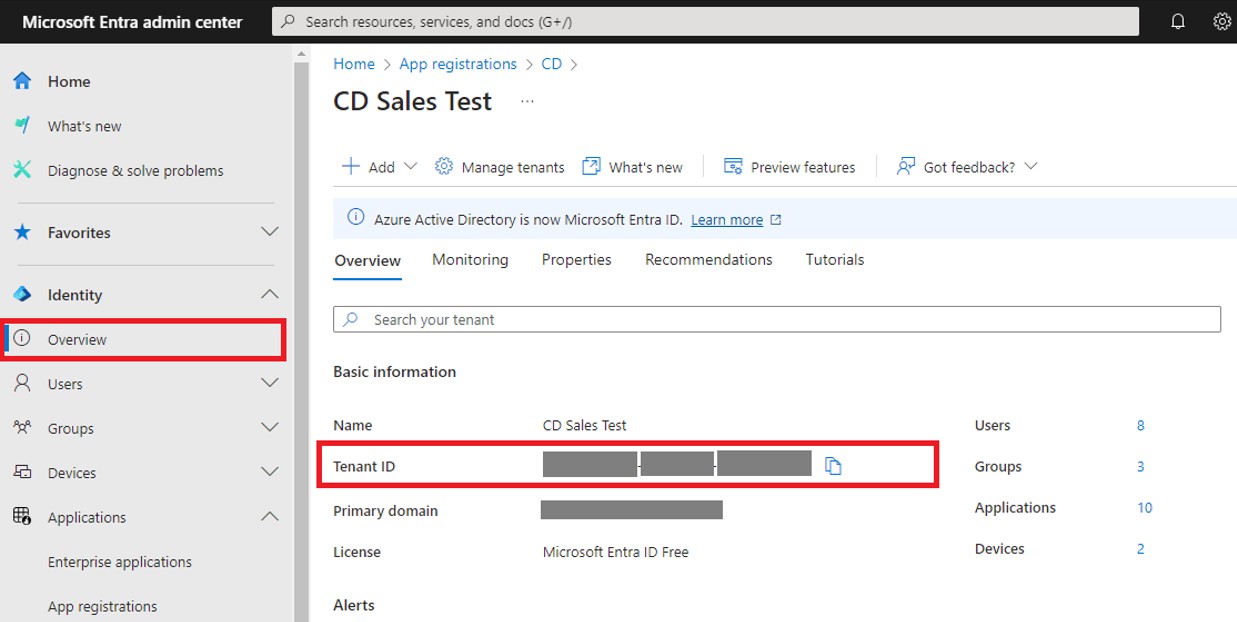
Task: Expand the Favorites section chevron
Action: click(270, 232)
